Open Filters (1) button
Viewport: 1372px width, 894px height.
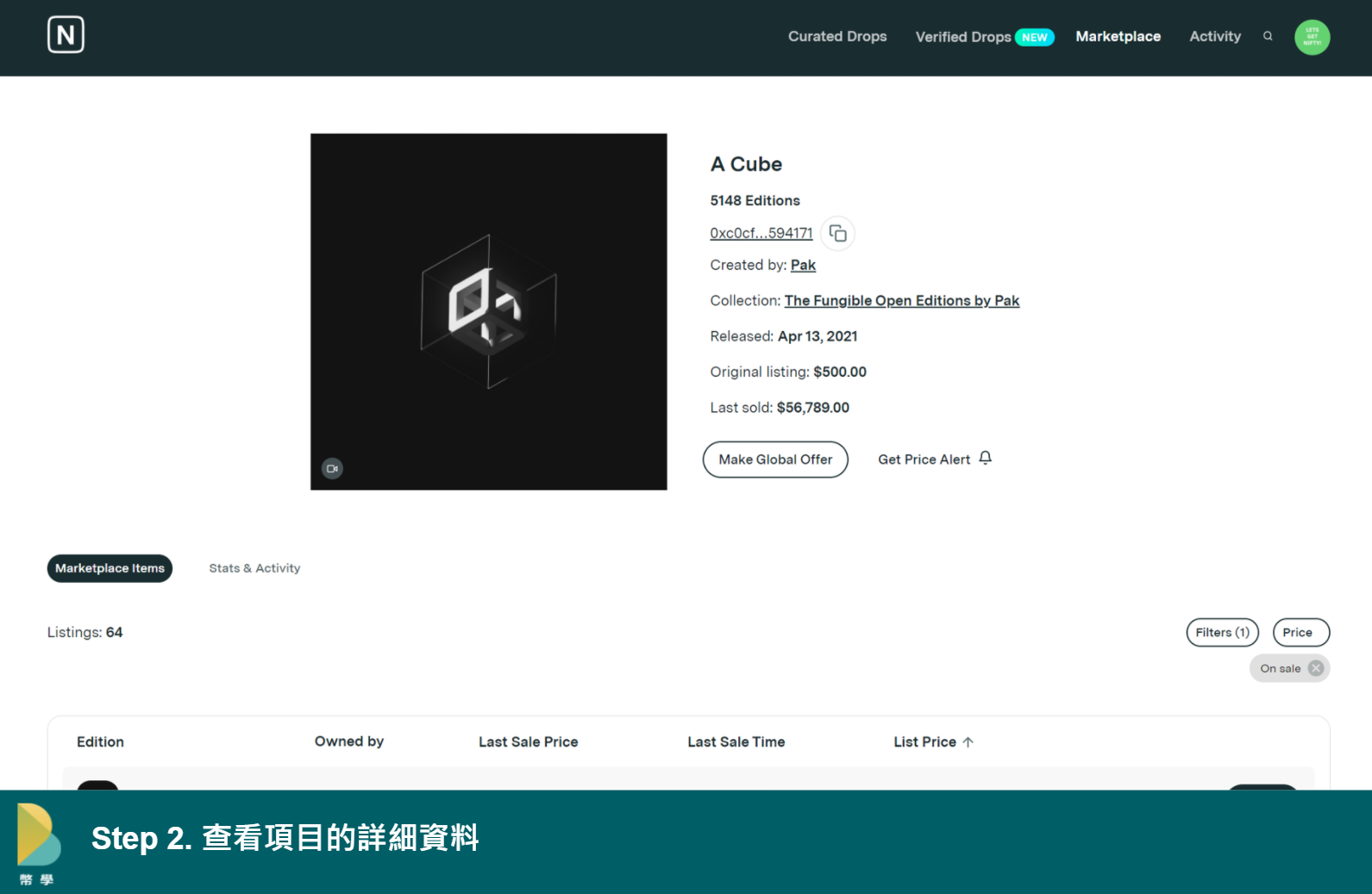pyautogui.click(x=1222, y=633)
